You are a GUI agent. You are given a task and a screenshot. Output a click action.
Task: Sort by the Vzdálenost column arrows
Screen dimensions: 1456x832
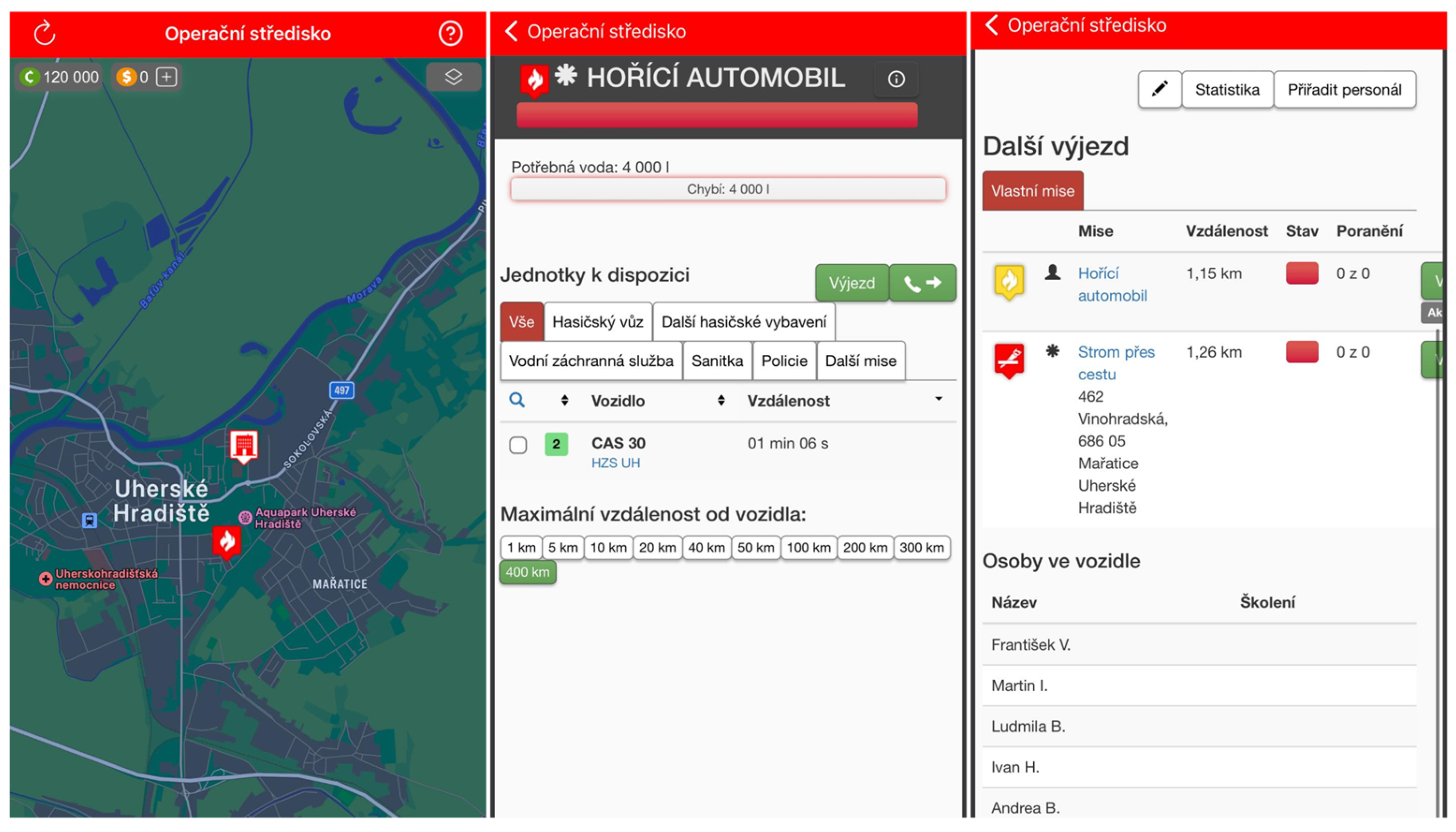click(x=721, y=401)
